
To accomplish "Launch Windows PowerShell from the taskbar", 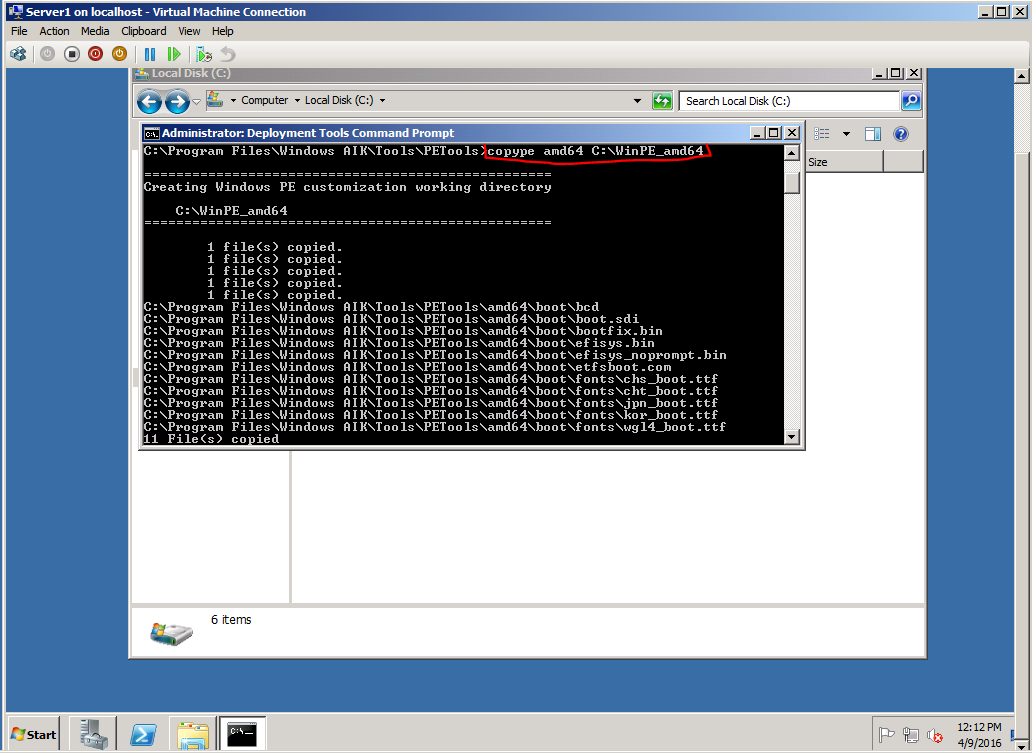I will pyautogui.click(x=143, y=734).
